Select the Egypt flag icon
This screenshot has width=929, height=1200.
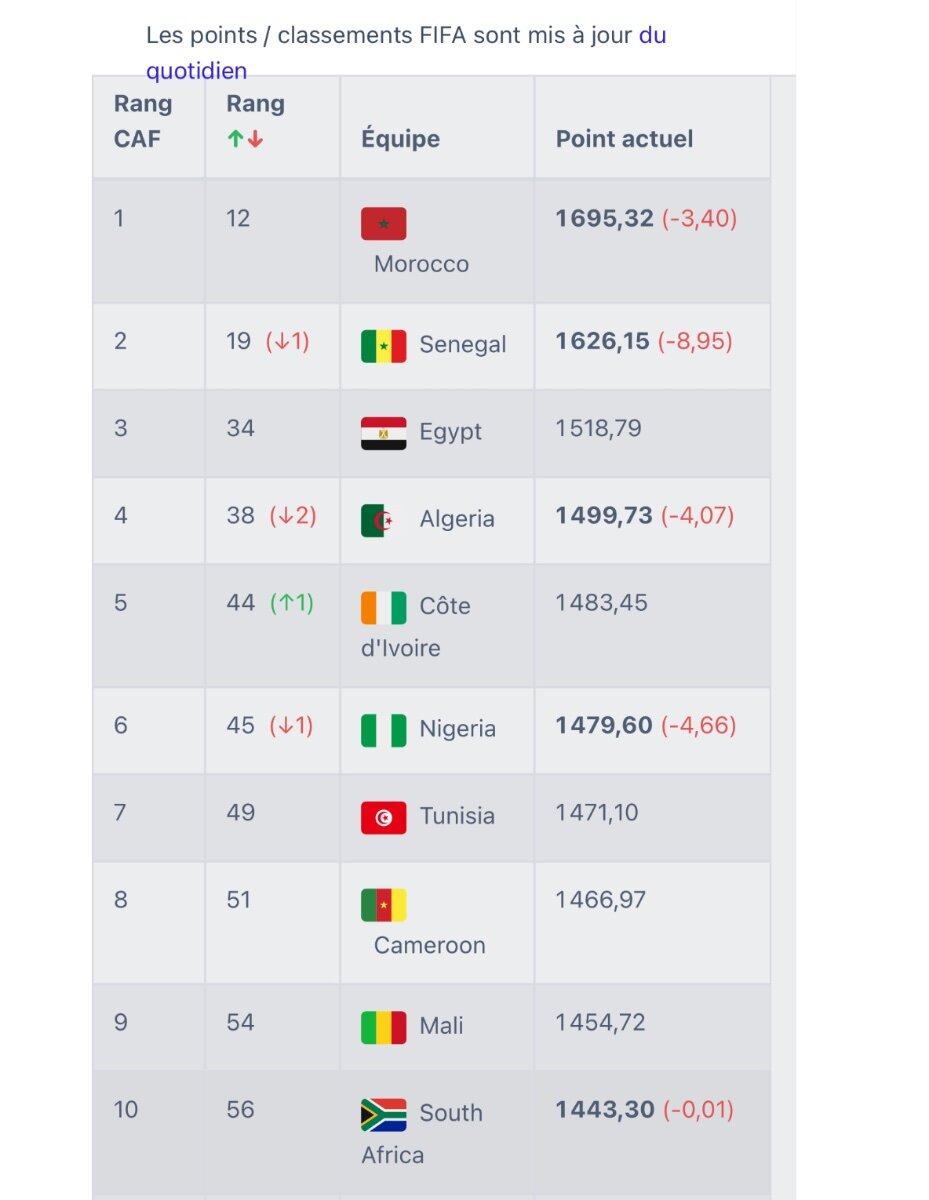click(x=384, y=433)
